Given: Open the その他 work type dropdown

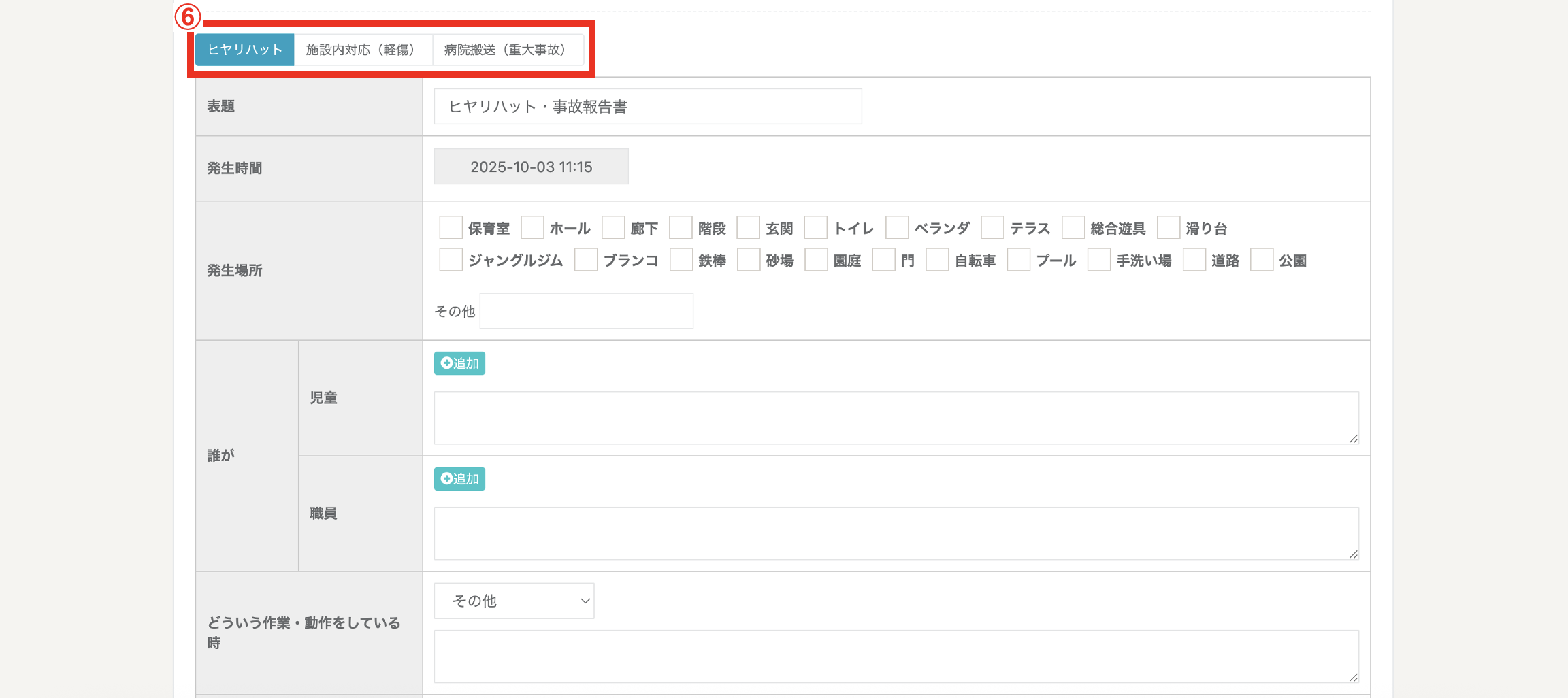Looking at the screenshot, I should (x=514, y=601).
